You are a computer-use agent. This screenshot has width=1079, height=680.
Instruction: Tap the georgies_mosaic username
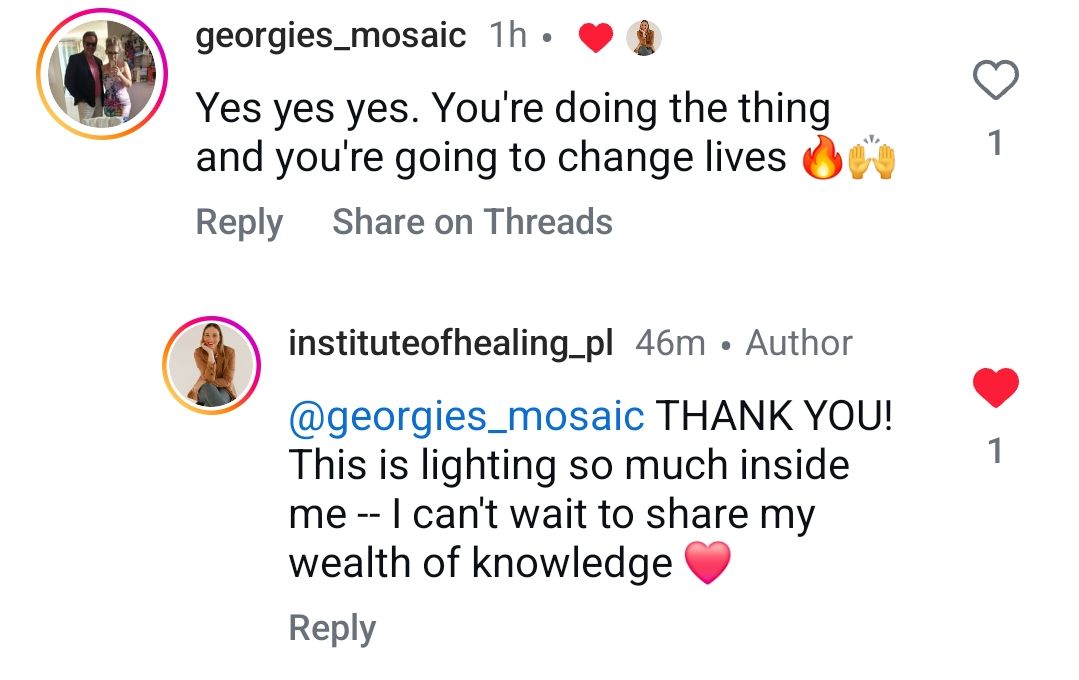331,37
